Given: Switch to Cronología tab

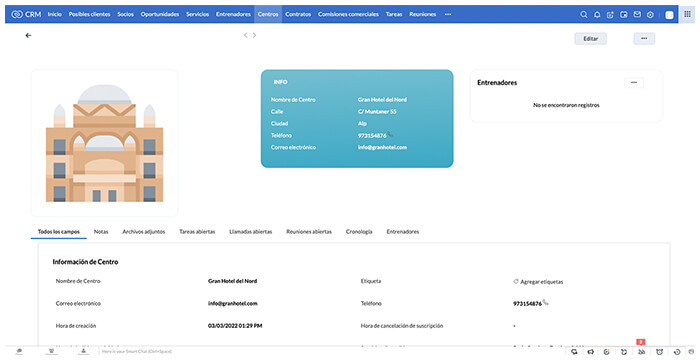Looking at the screenshot, I should [359, 232].
